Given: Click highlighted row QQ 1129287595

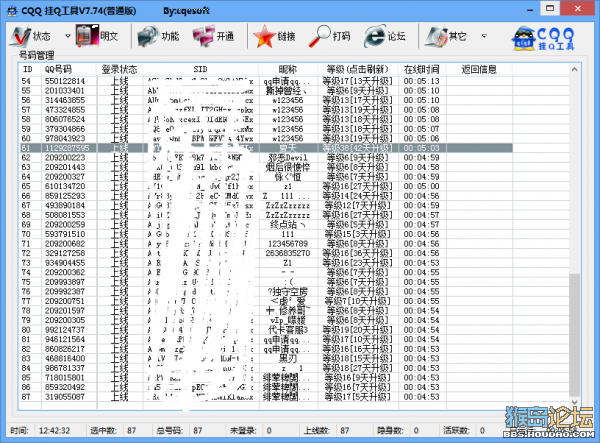Looking at the screenshot, I should pyautogui.click(x=266, y=148).
